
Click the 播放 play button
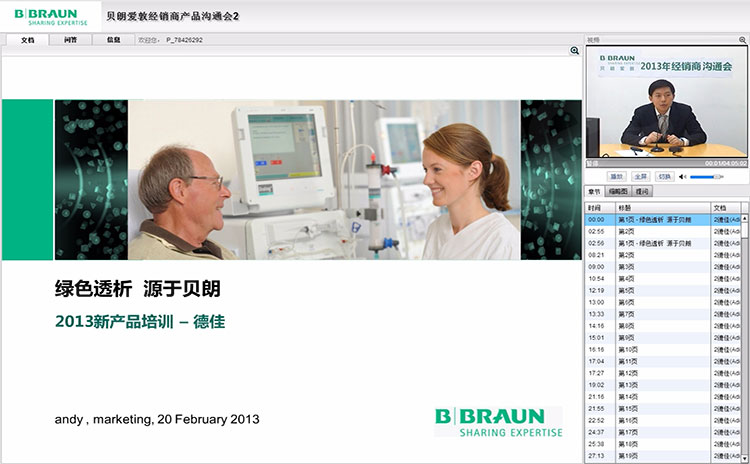[617, 177]
